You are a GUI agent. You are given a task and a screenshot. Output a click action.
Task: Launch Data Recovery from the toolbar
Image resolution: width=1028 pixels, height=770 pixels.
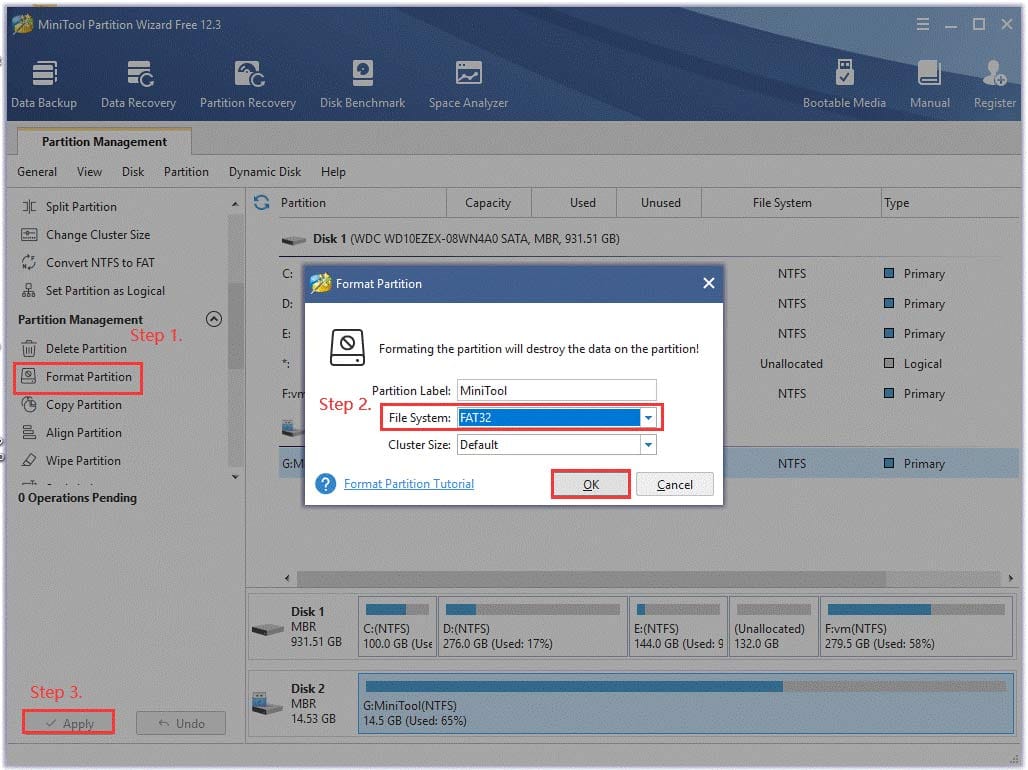(x=138, y=84)
